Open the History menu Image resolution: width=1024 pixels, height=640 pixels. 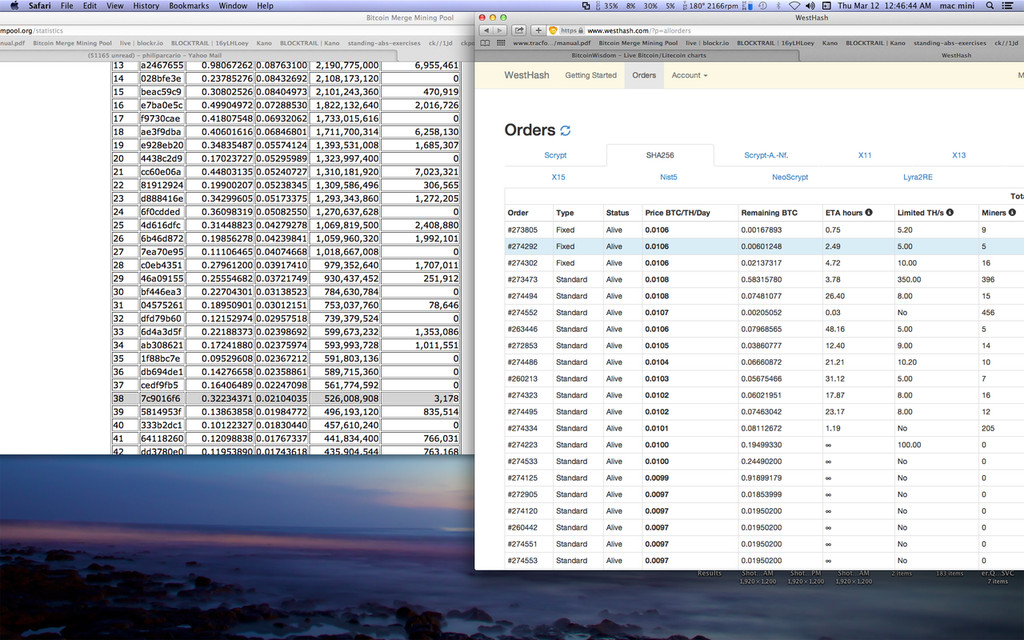click(146, 6)
